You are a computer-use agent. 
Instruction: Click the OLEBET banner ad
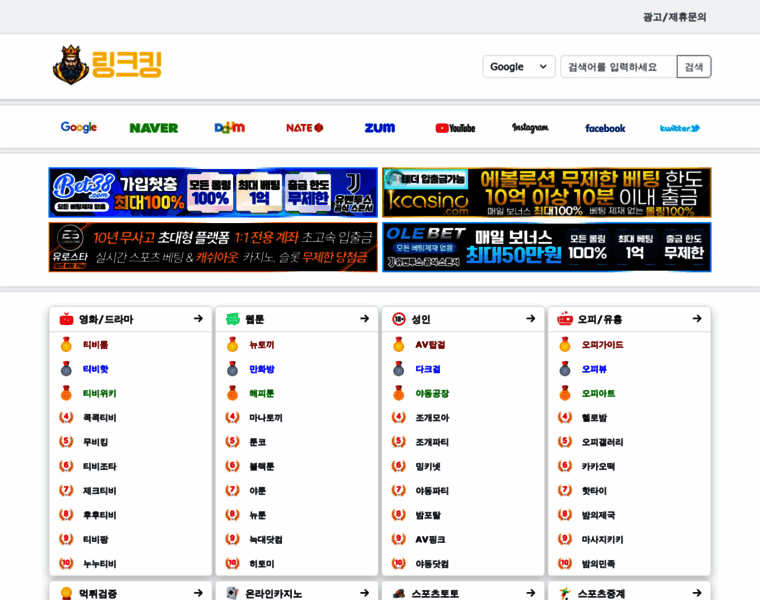pos(546,247)
